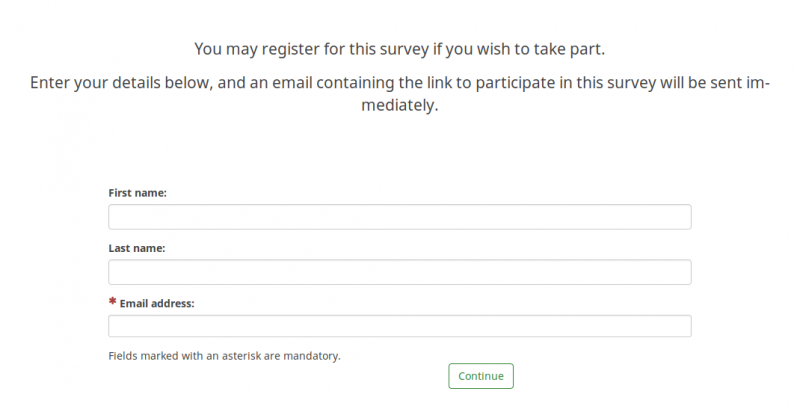Screen dimensions: 800x409
Task: Click the "Email address:" label text
Action: click(157, 302)
